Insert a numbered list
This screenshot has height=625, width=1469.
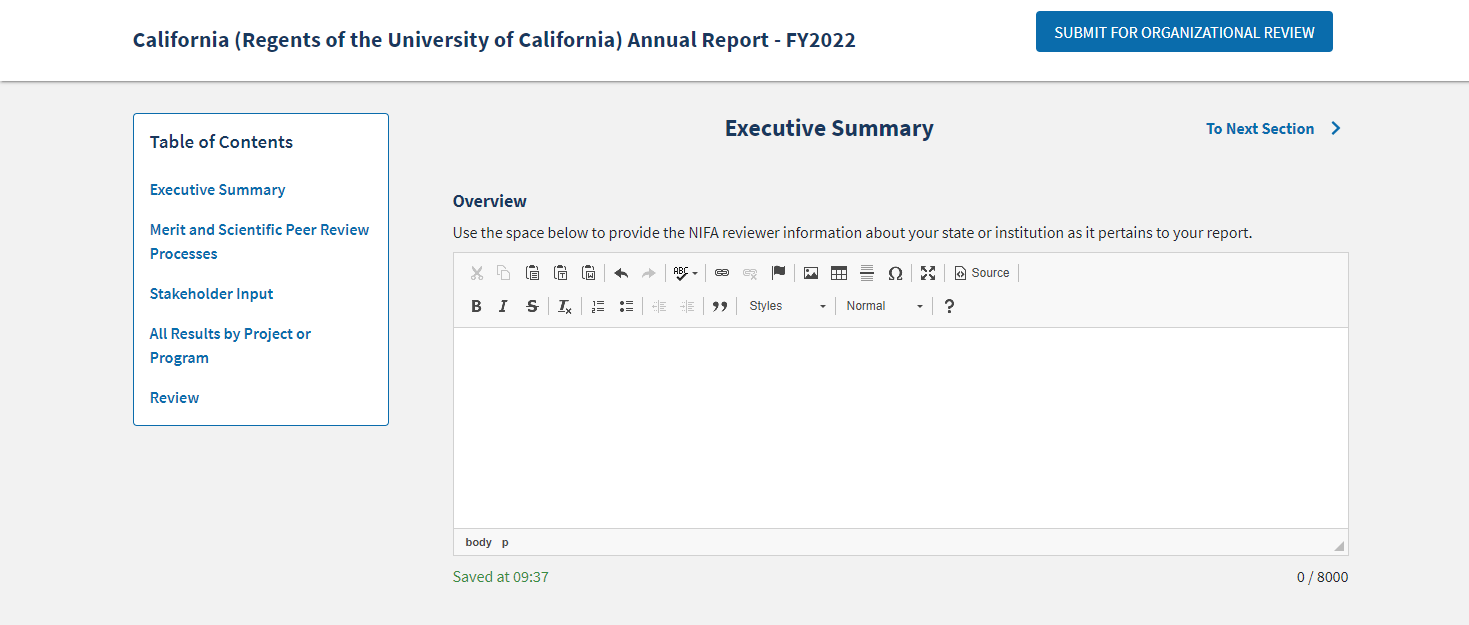click(598, 306)
